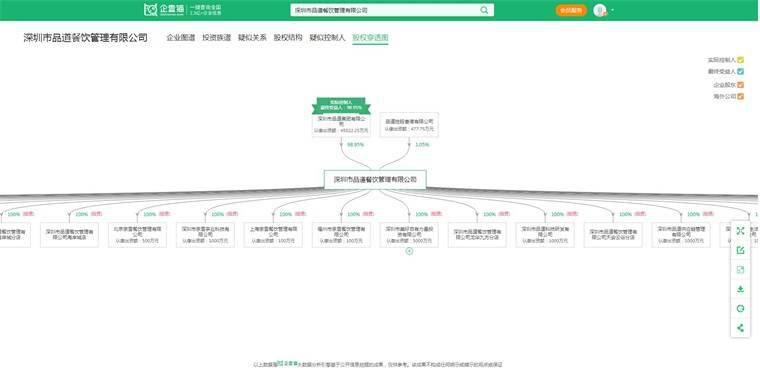This screenshot has width=760, height=374.
Task: Toggle the 企业股东 checkbox
Action: pyautogui.click(x=741, y=85)
